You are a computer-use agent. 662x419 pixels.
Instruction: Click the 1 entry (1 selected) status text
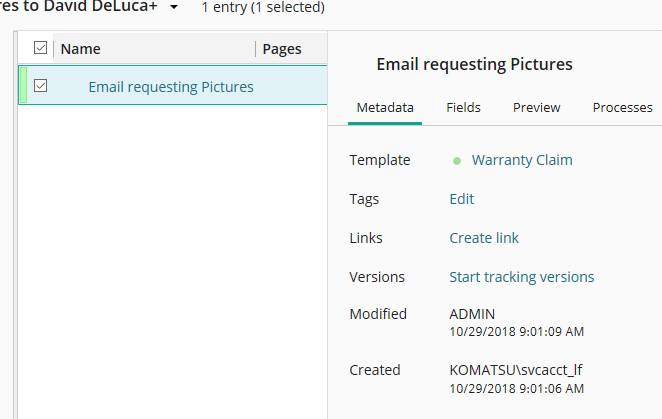coord(263,8)
